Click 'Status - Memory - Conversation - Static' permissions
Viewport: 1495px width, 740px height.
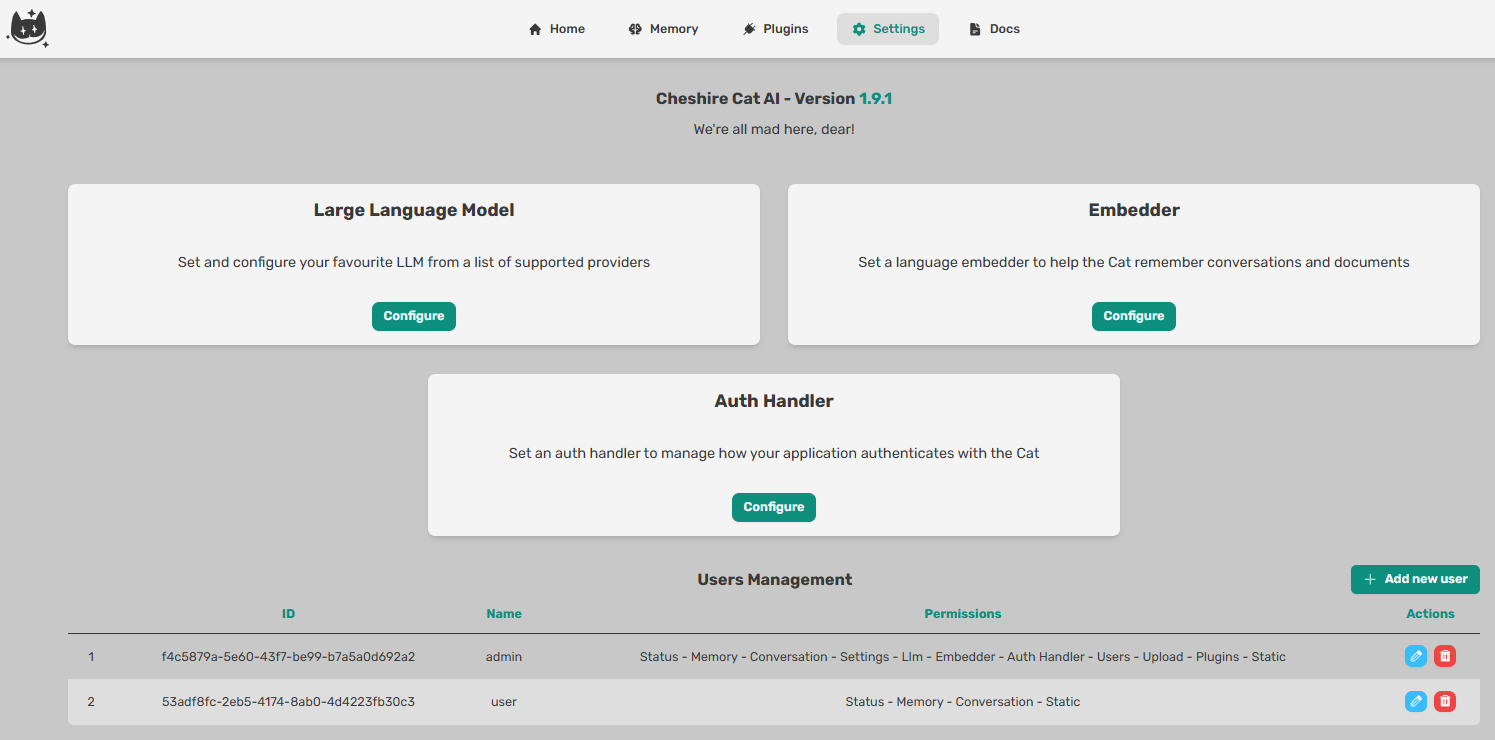pos(963,702)
